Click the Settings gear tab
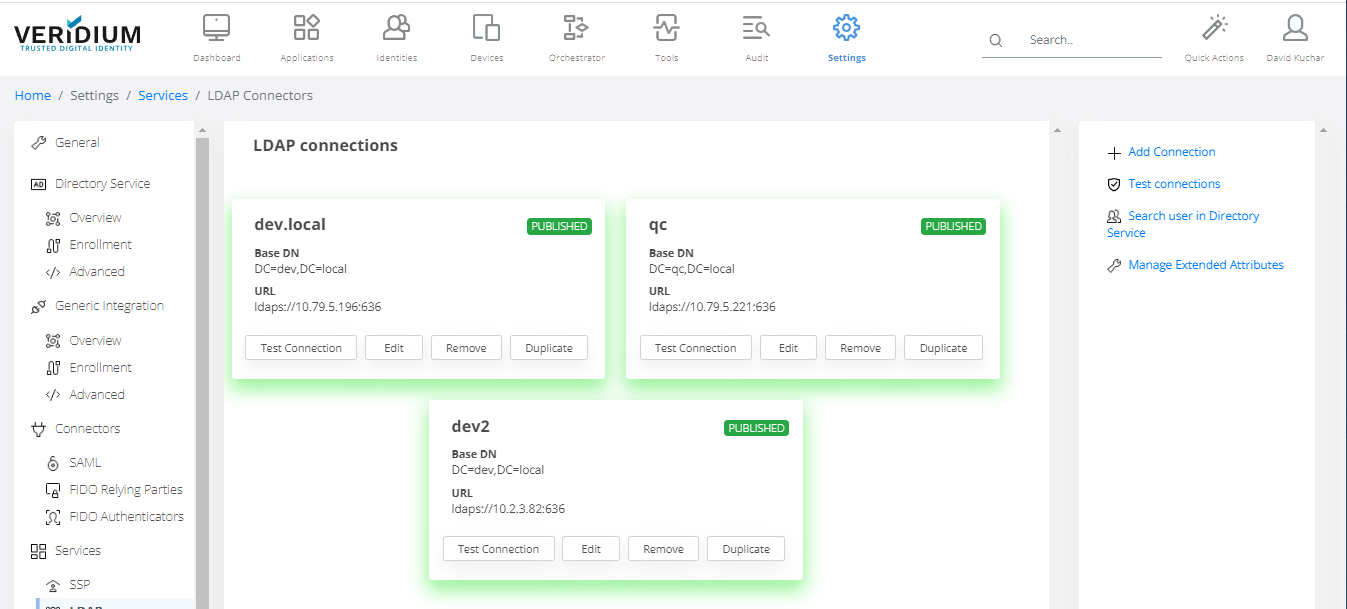1347x609 pixels. pos(846,28)
